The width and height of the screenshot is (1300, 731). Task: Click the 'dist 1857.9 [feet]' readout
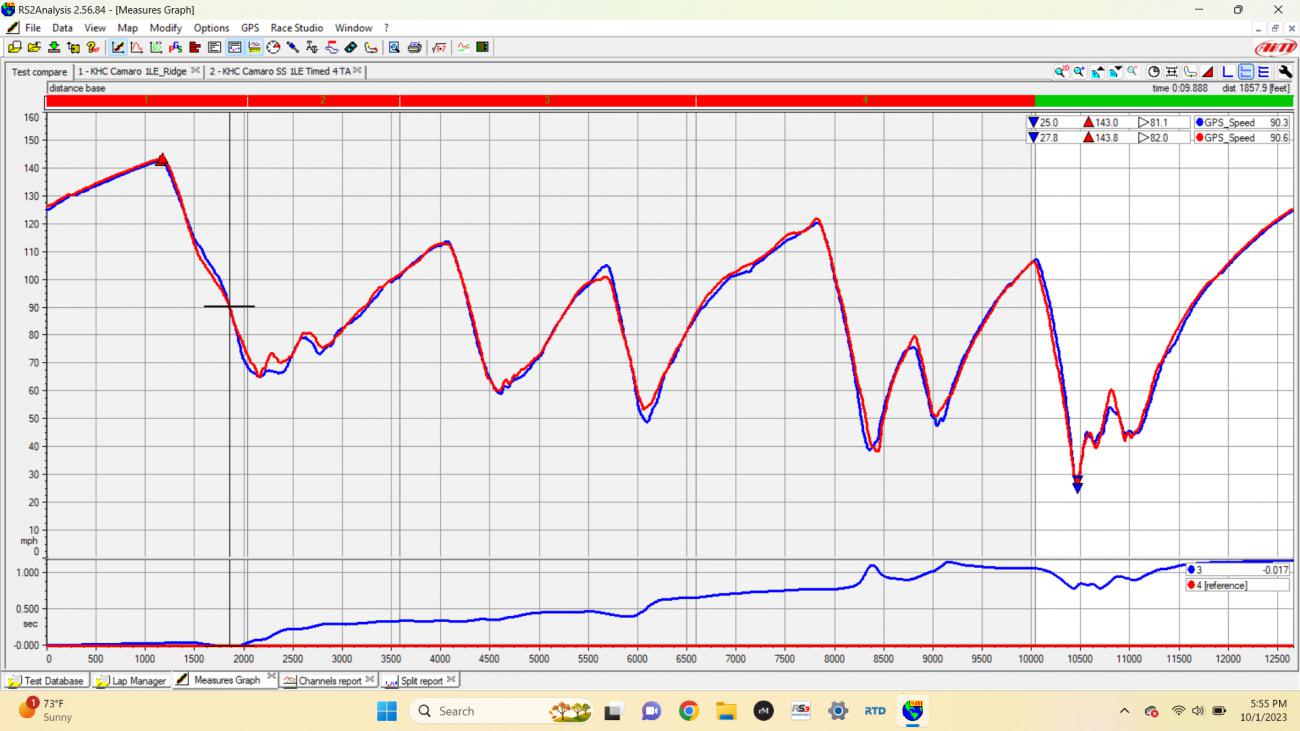click(x=1256, y=88)
